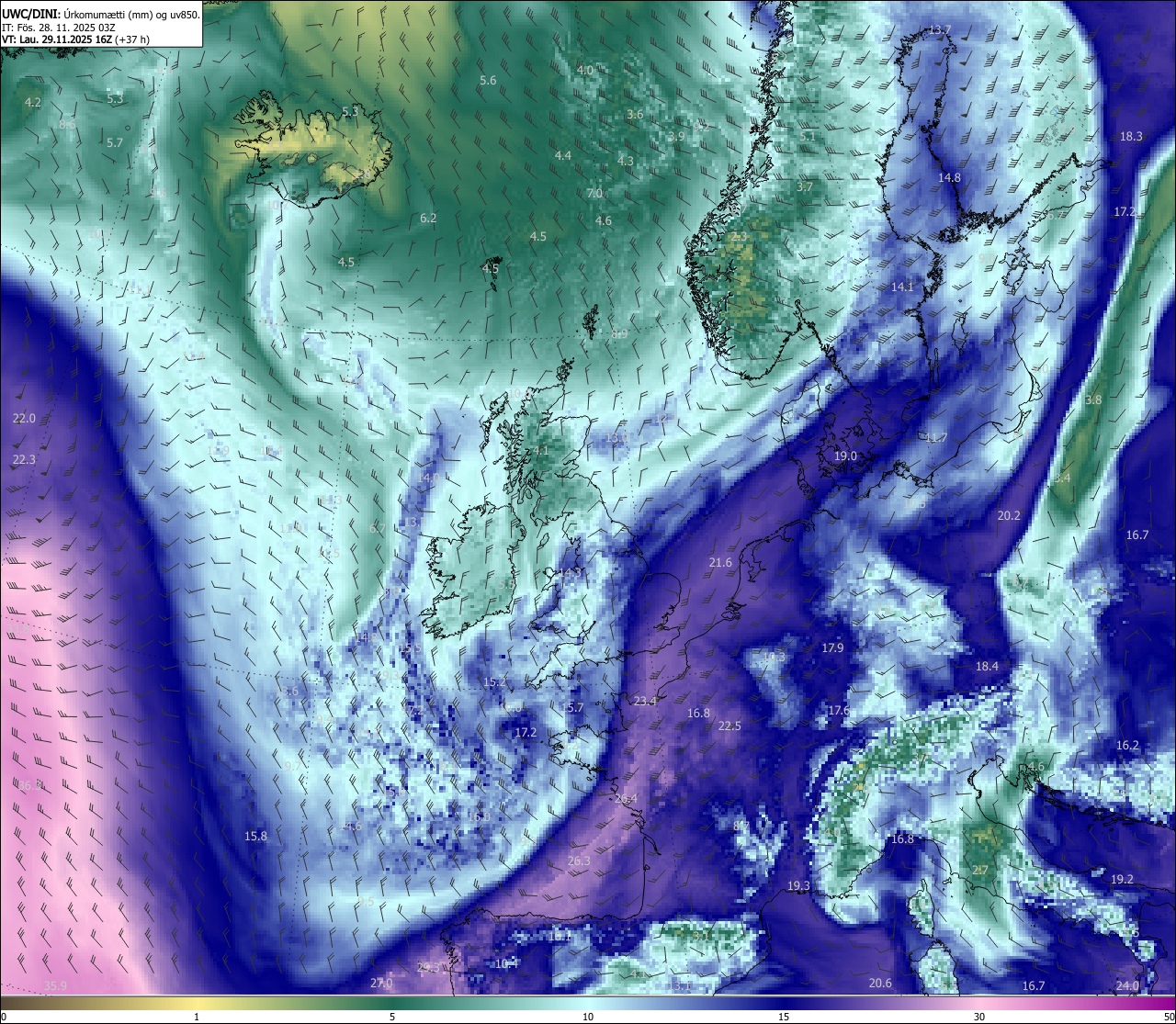
Task: Click the 4.2 value label
Action: [33, 103]
